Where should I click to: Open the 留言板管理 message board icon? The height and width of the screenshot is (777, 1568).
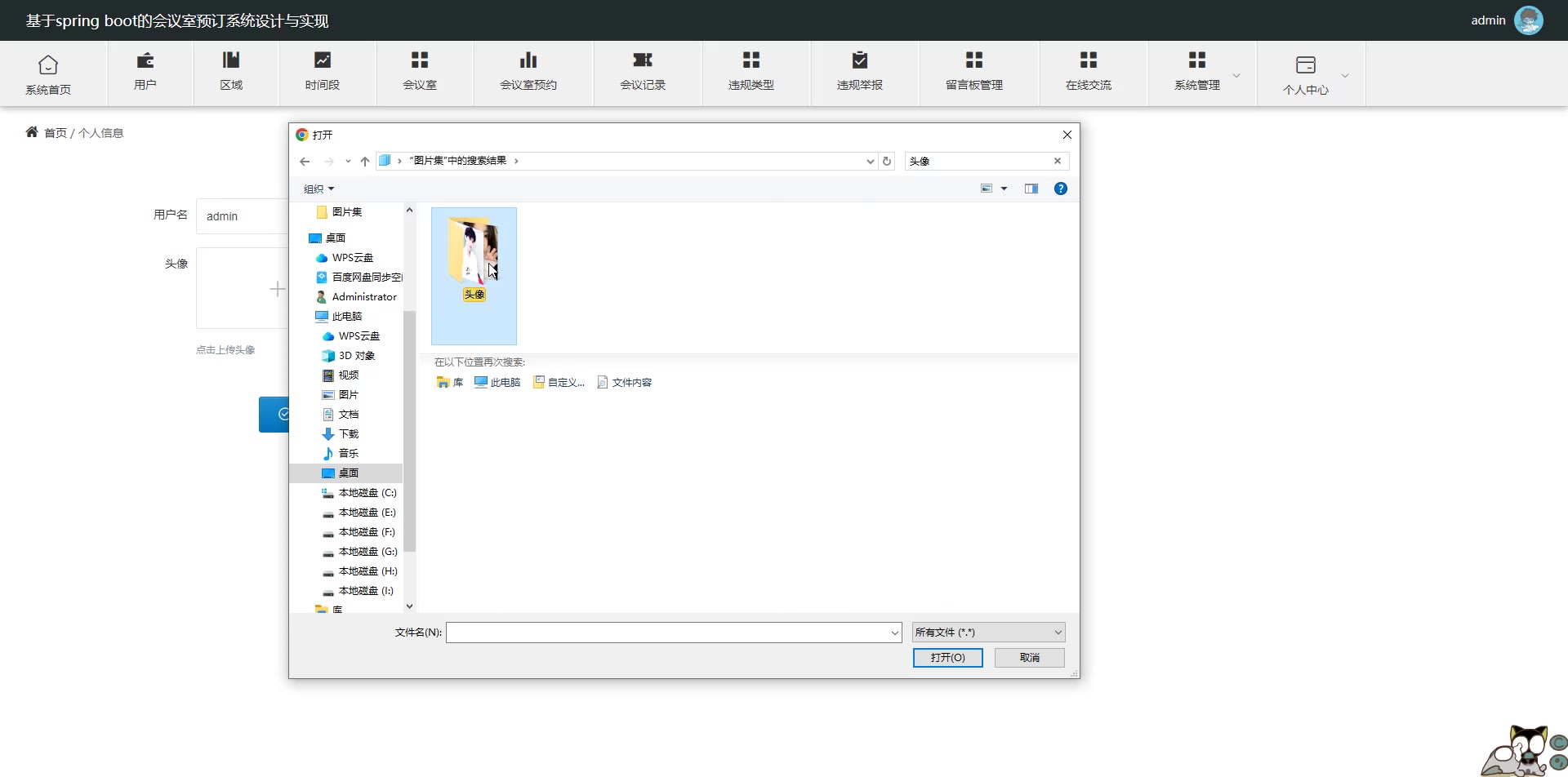click(974, 60)
